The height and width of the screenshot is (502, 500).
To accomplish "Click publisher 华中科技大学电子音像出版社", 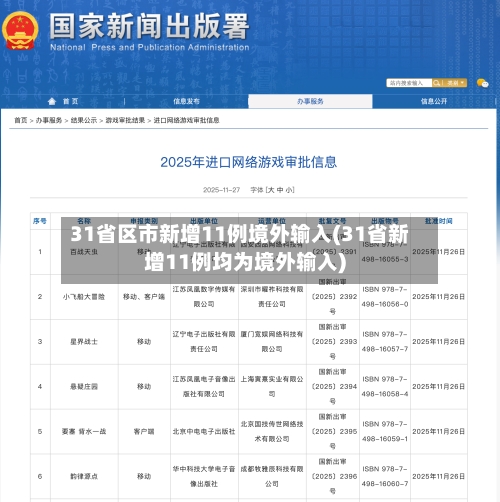I will pyautogui.click(x=204, y=477).
